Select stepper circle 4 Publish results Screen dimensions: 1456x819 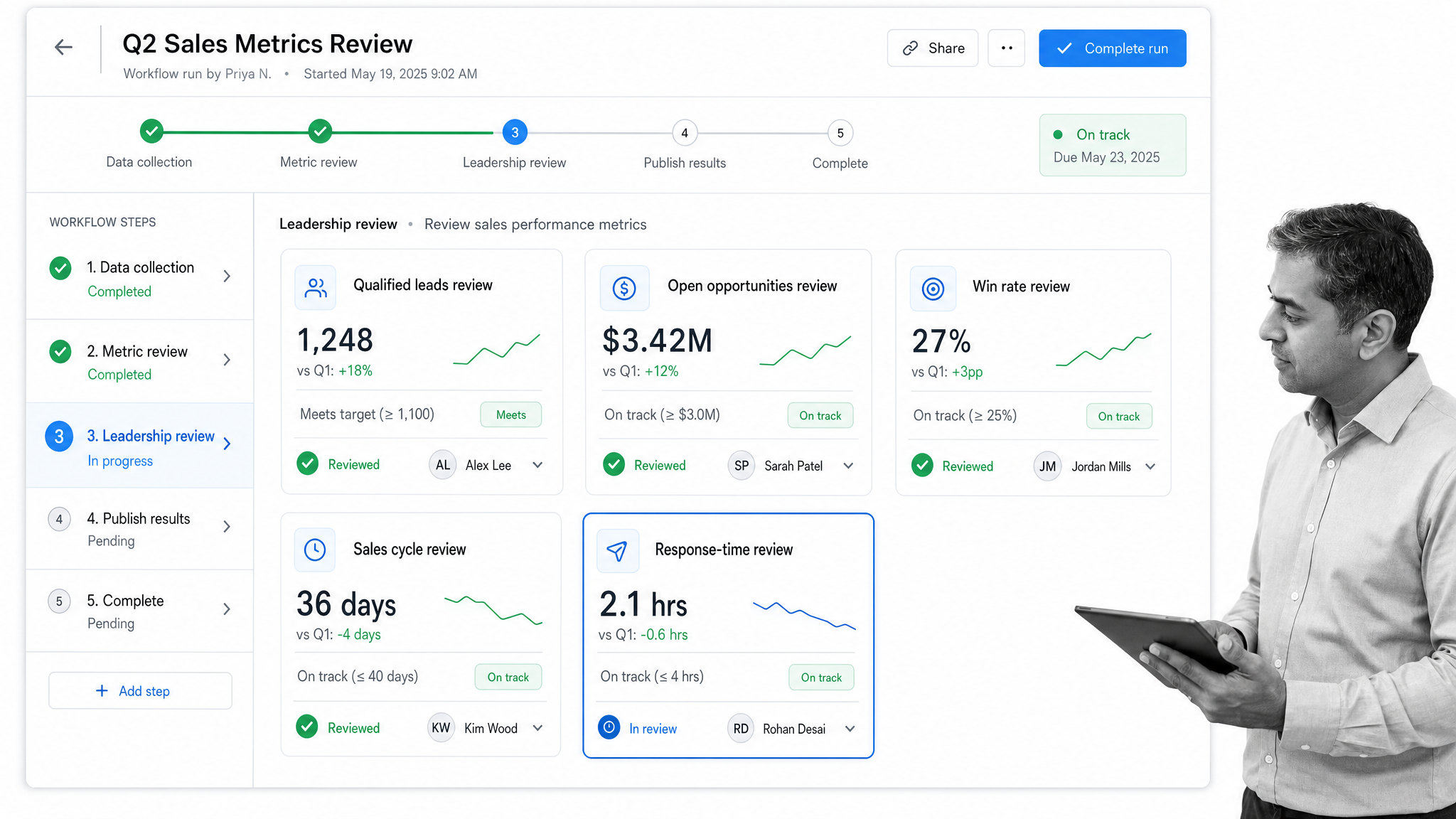(685, 133)
